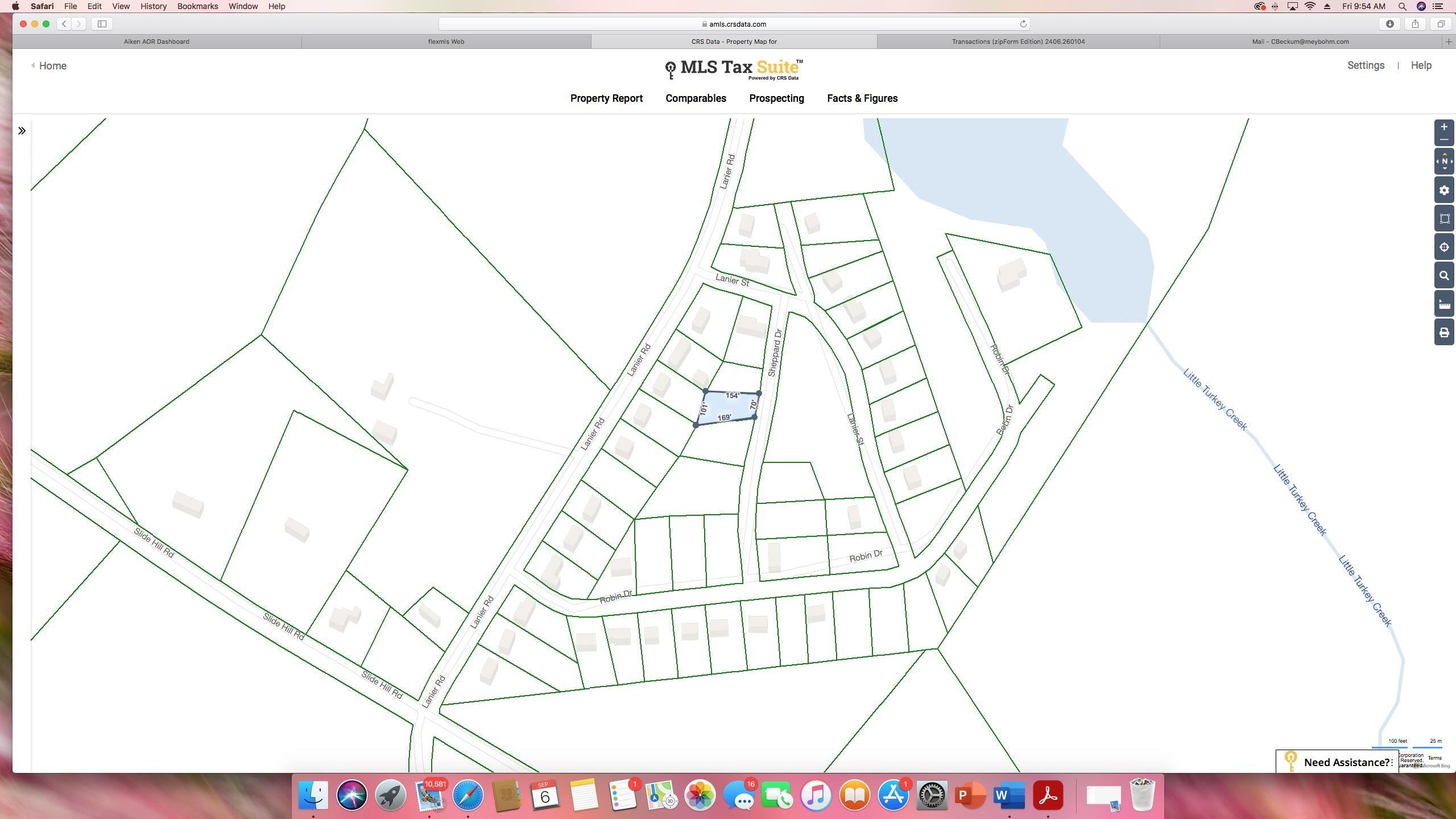Click the north compass pan control
Viewport: 1456px width, 819px height.
(x=1444, y=162)
